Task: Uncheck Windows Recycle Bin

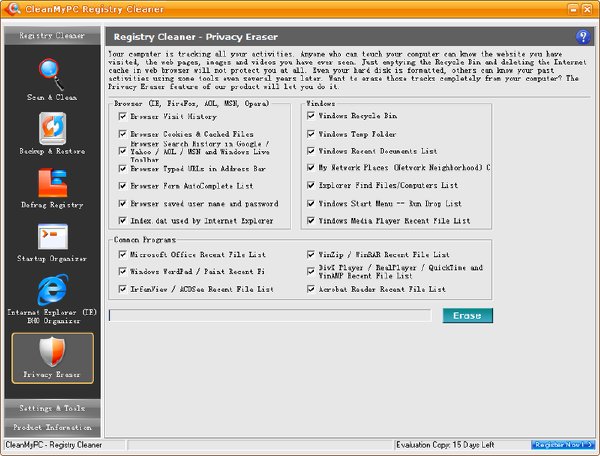Action: click(x=311, y=116)
